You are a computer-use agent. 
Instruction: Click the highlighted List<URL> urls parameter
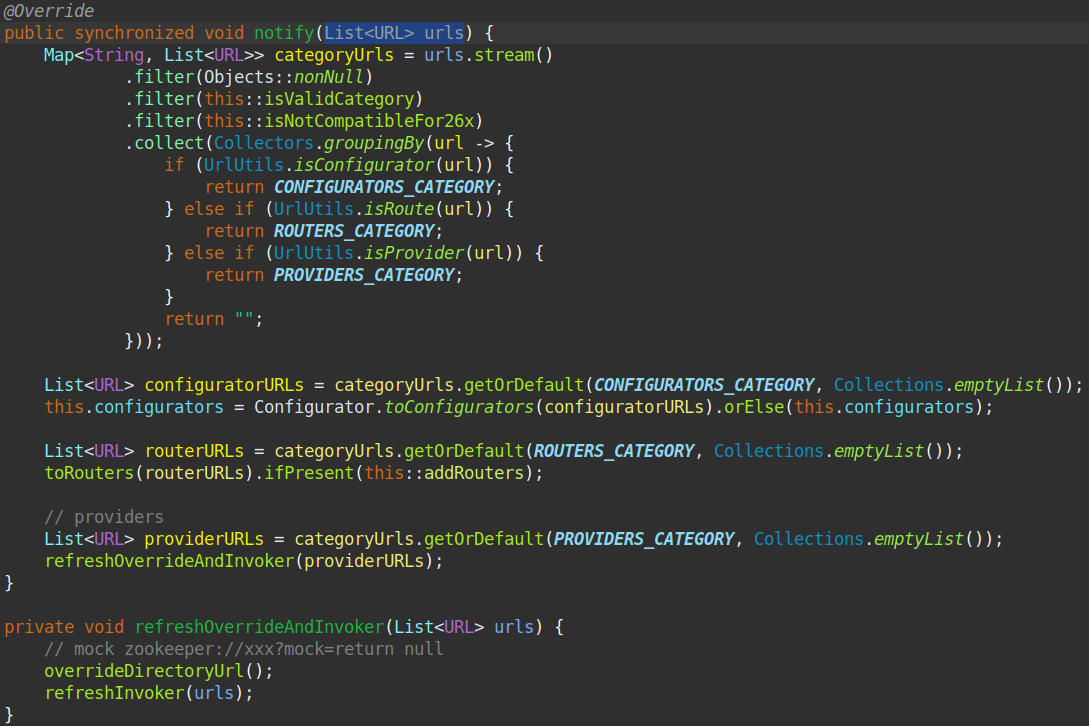pos(394,33)
